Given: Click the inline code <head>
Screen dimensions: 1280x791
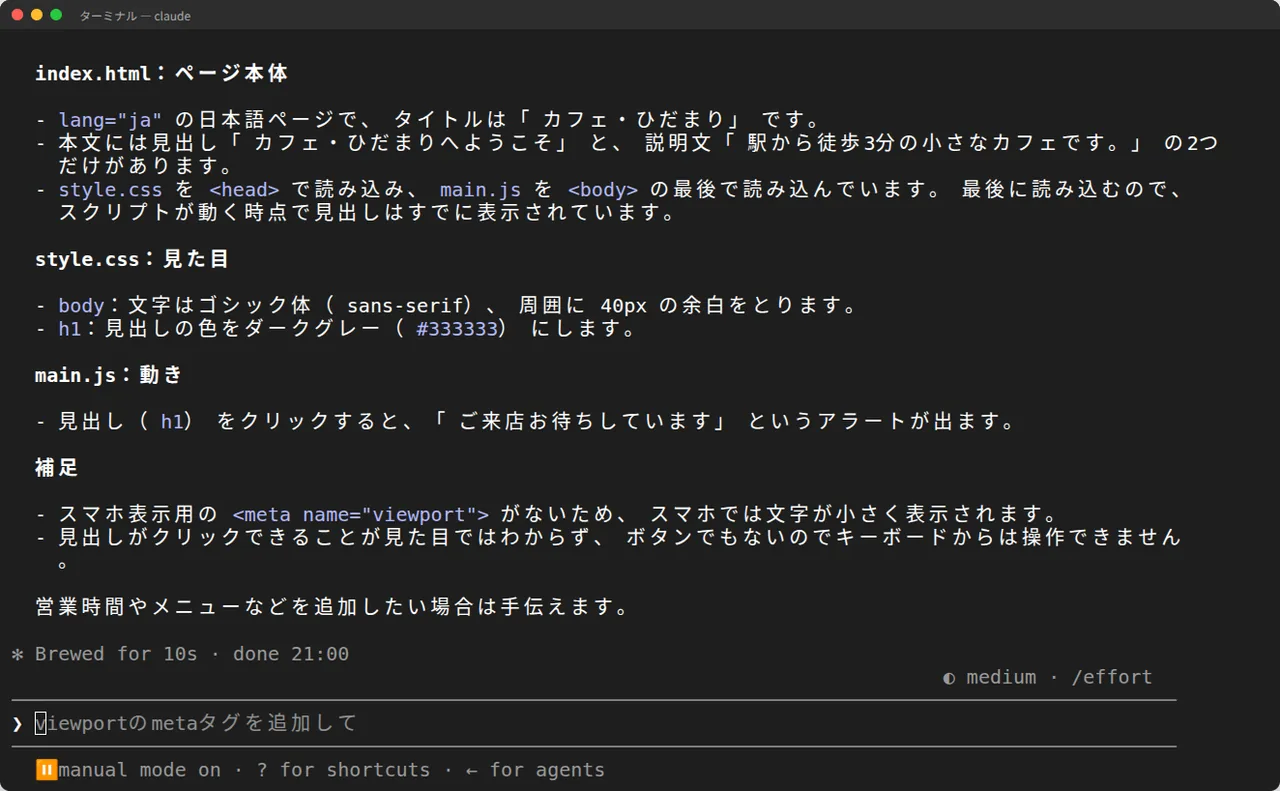Looking at the screenshot, I should (244, 190).
